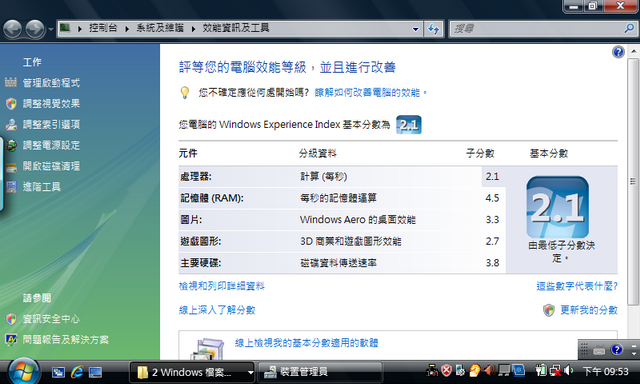Click red shield security alert tray icon

point(447,371)
